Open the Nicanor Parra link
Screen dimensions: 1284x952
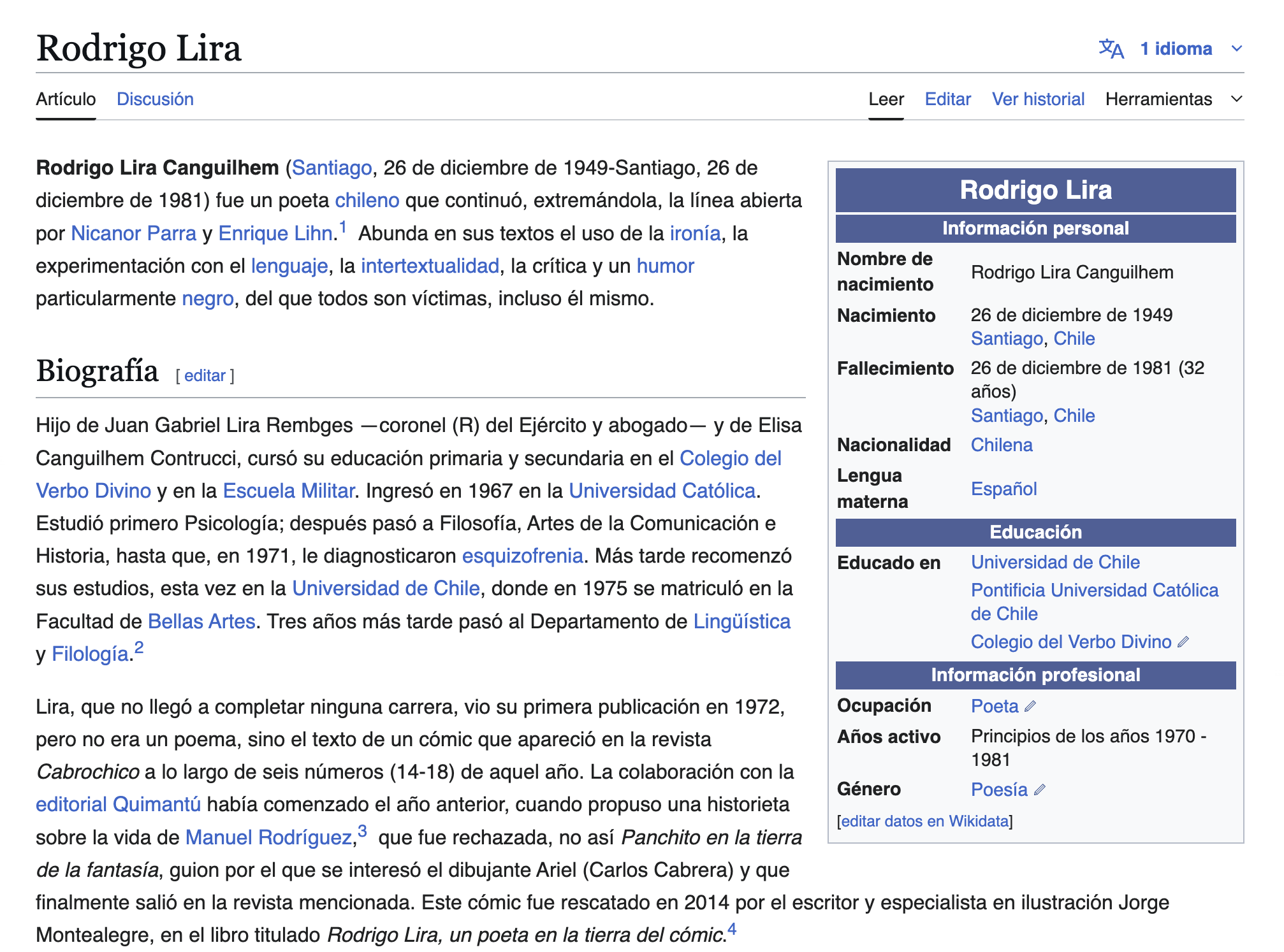tap(133, 234)
